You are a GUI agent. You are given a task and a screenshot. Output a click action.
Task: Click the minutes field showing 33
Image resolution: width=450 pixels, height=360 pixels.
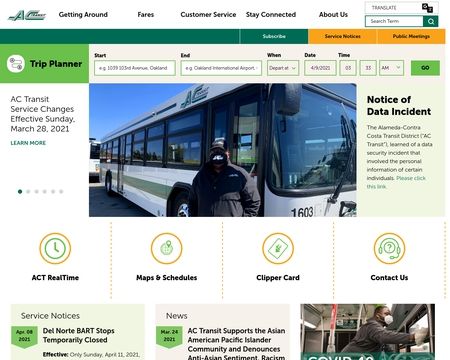coord(368,68)
